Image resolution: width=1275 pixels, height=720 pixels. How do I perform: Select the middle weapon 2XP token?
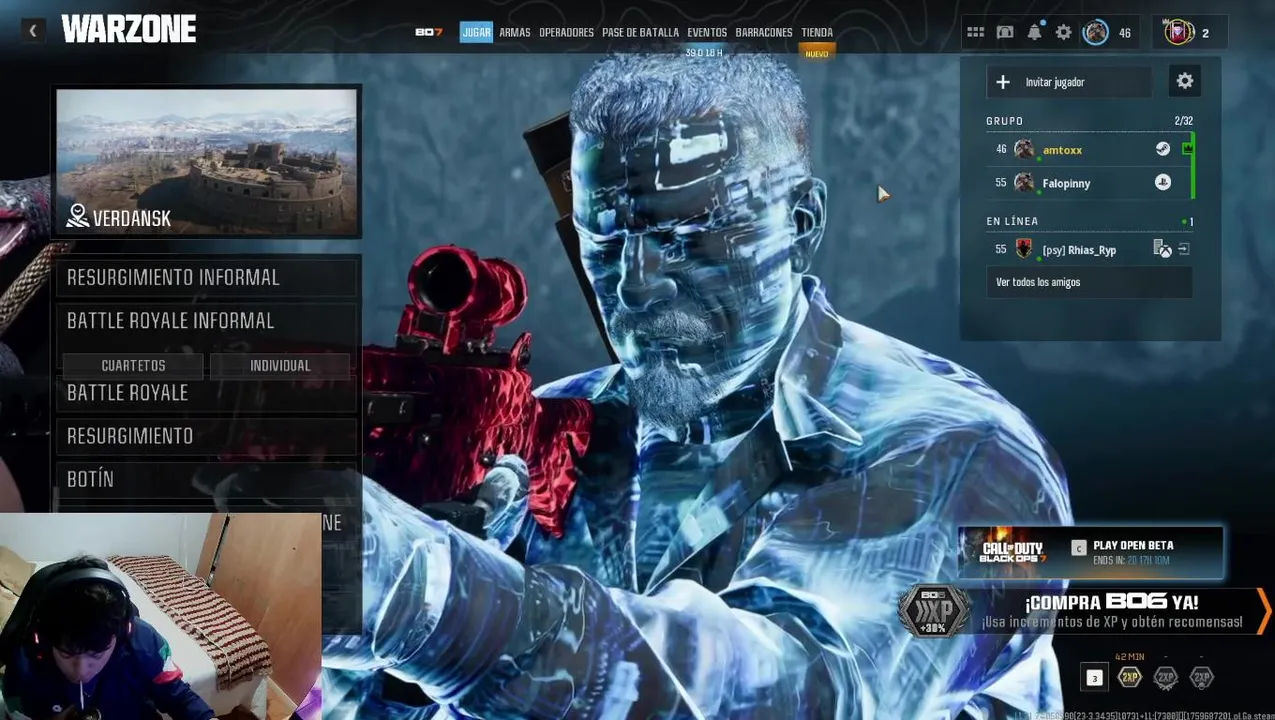1165,677
